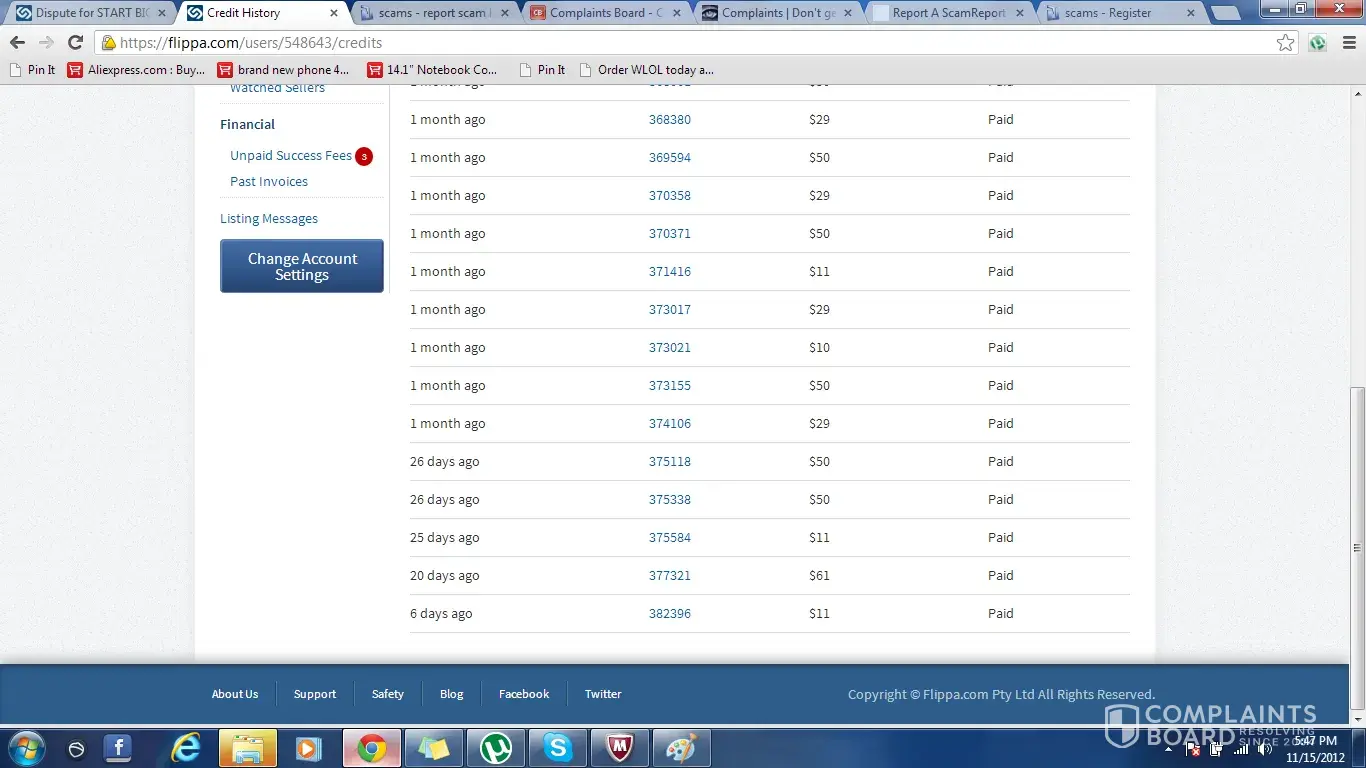Open listing link 370358
Image resolution: width=1366 pixels, height=768 pixels.
[670, 196]
